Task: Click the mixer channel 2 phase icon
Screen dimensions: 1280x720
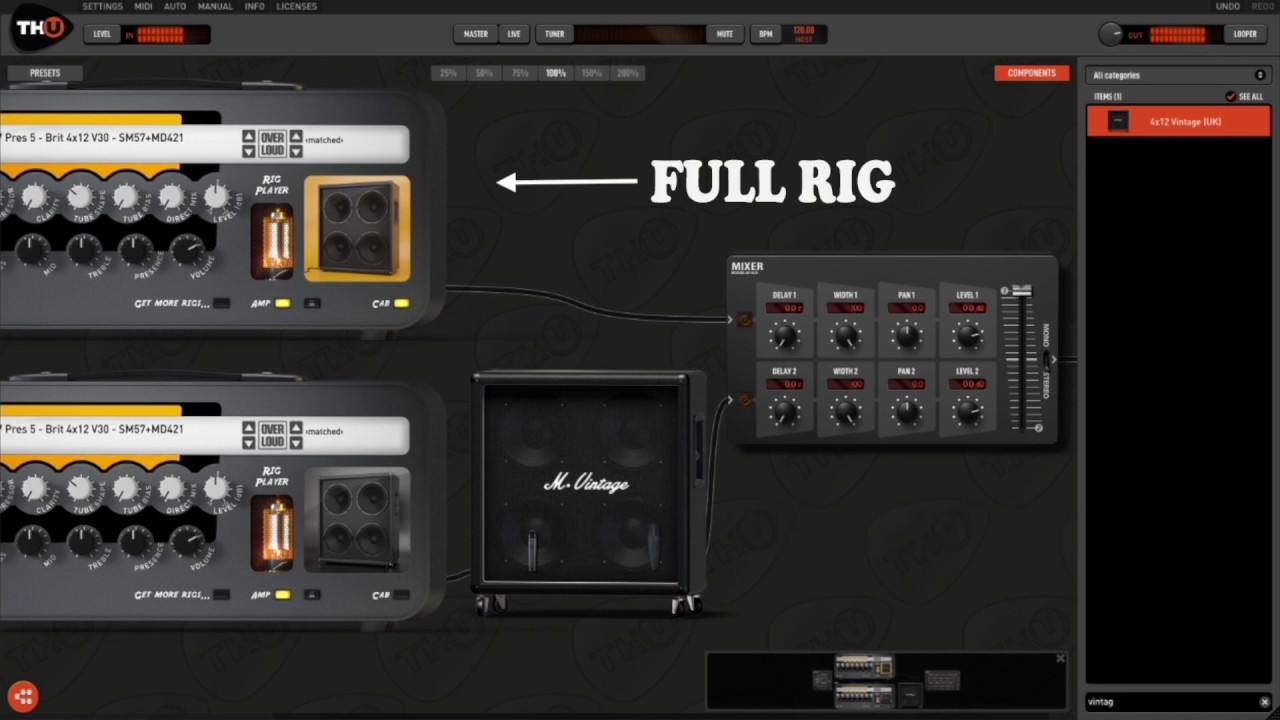Action: (743, 400)
